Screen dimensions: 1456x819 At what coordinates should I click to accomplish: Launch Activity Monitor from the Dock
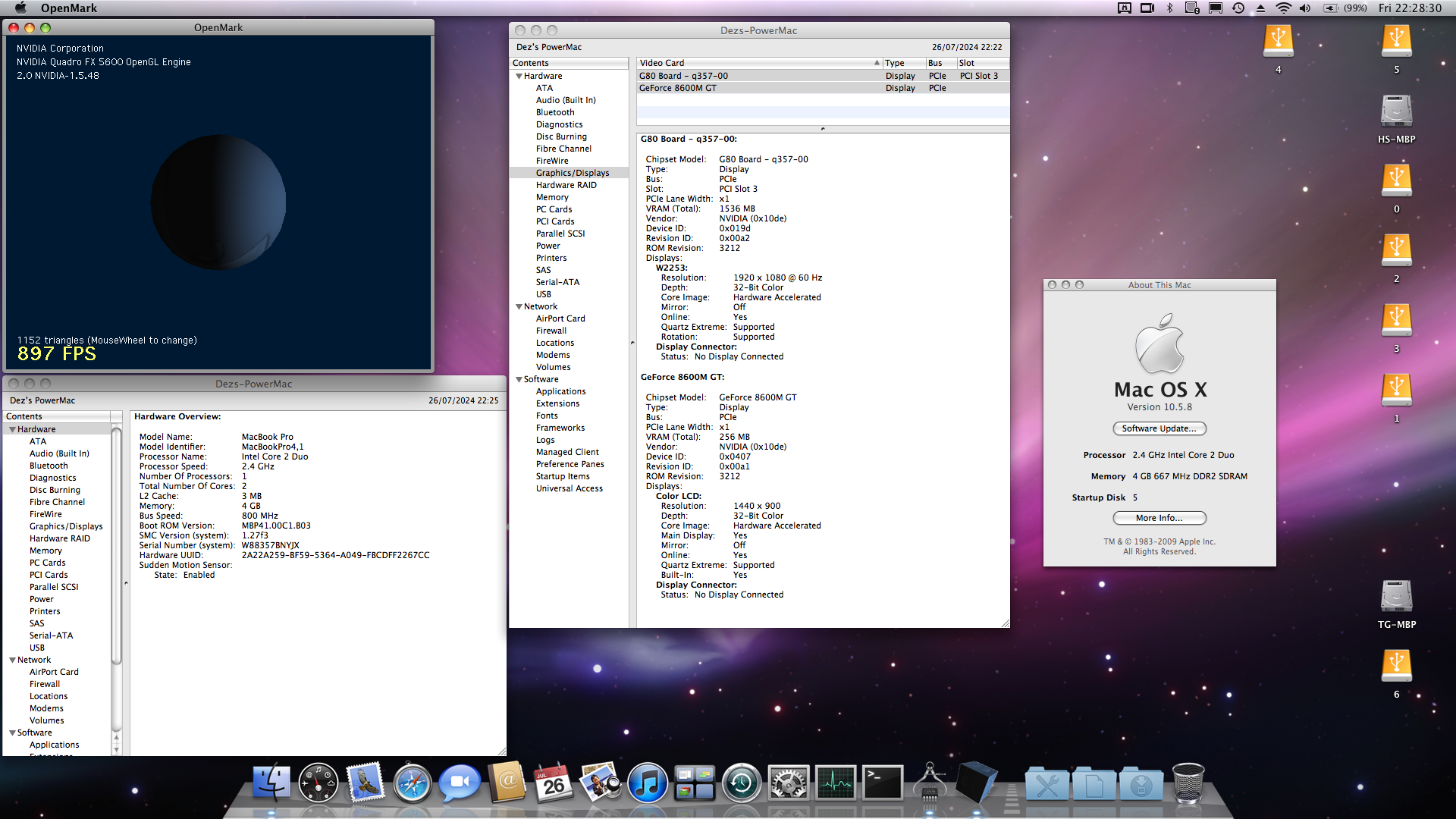(836, 783)
